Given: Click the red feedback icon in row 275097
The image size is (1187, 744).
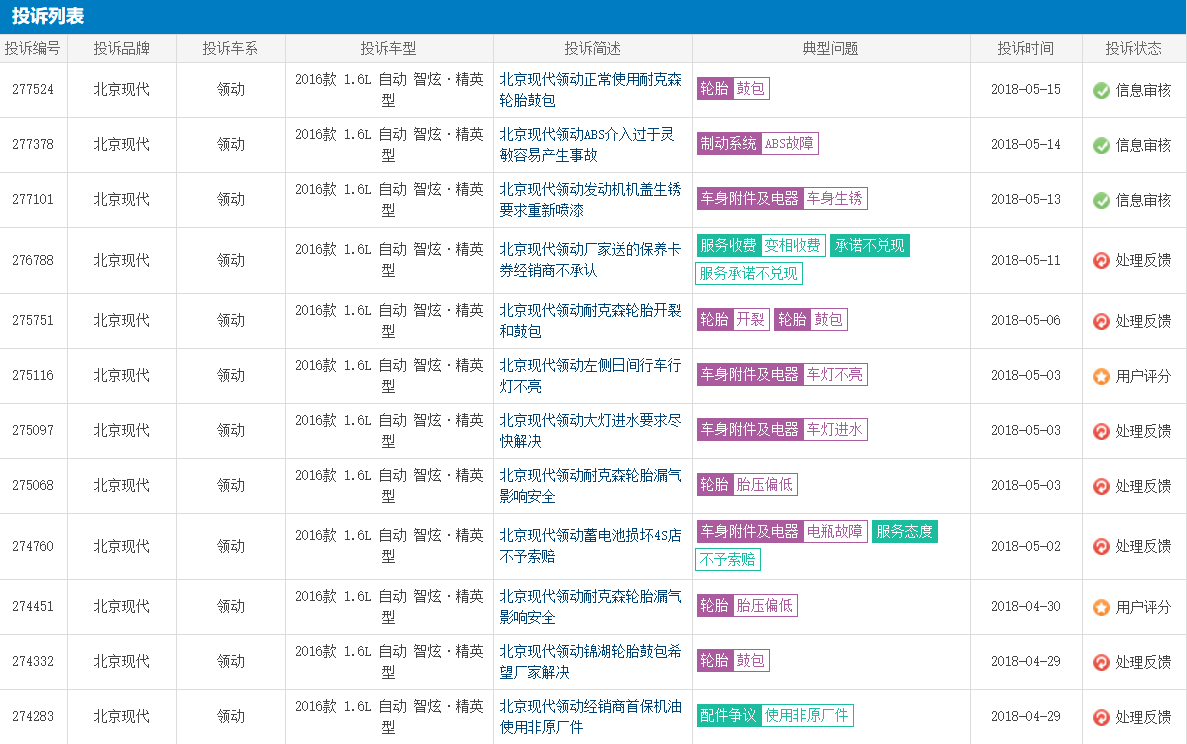Looking at the screenshot, I should coord(1101,431).
